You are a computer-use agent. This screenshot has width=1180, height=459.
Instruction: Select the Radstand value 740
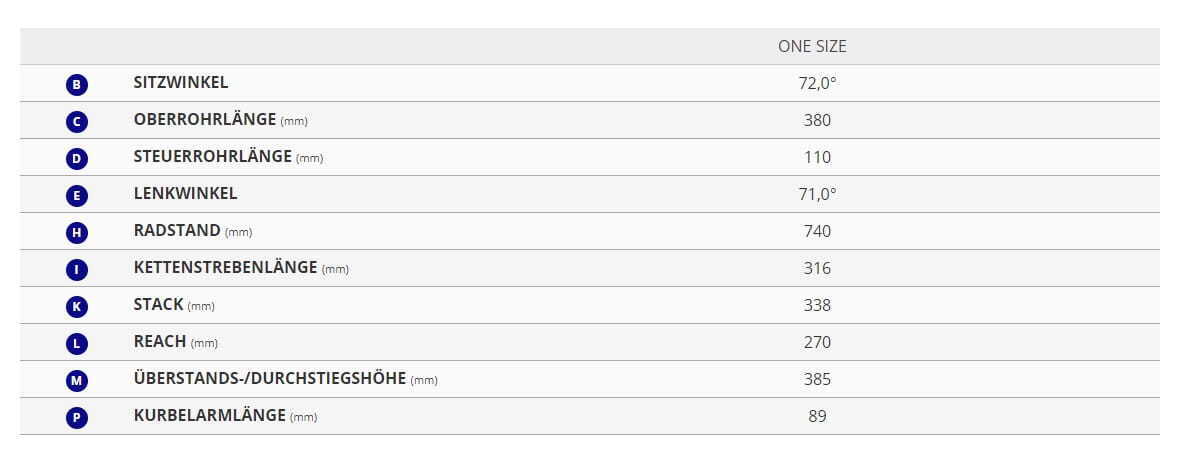coord(817,231)
